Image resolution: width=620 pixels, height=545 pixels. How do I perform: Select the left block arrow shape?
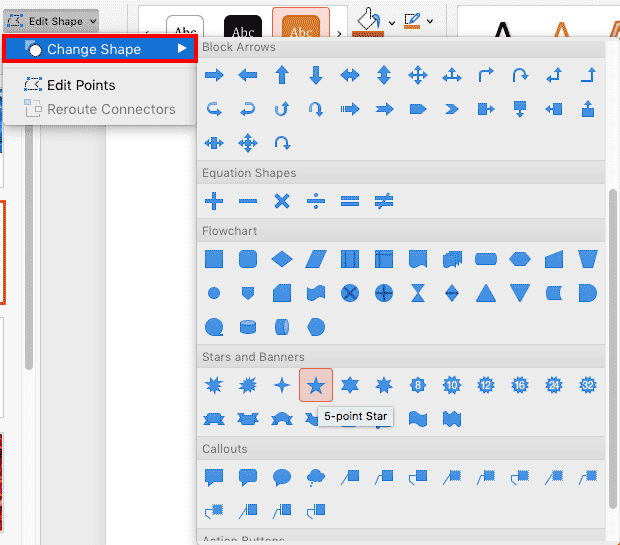tap(248, 75)
